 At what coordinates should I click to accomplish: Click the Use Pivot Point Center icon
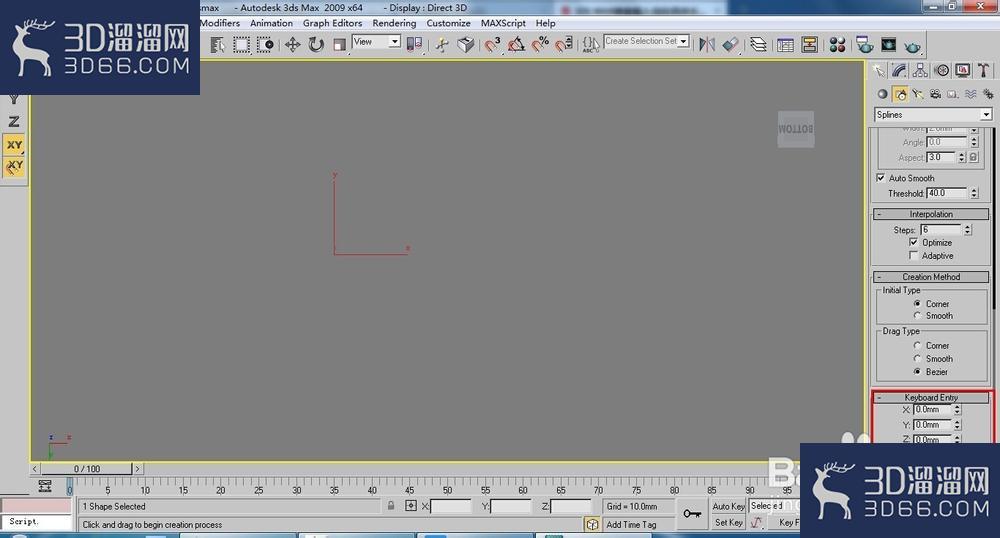pos(414,45)
